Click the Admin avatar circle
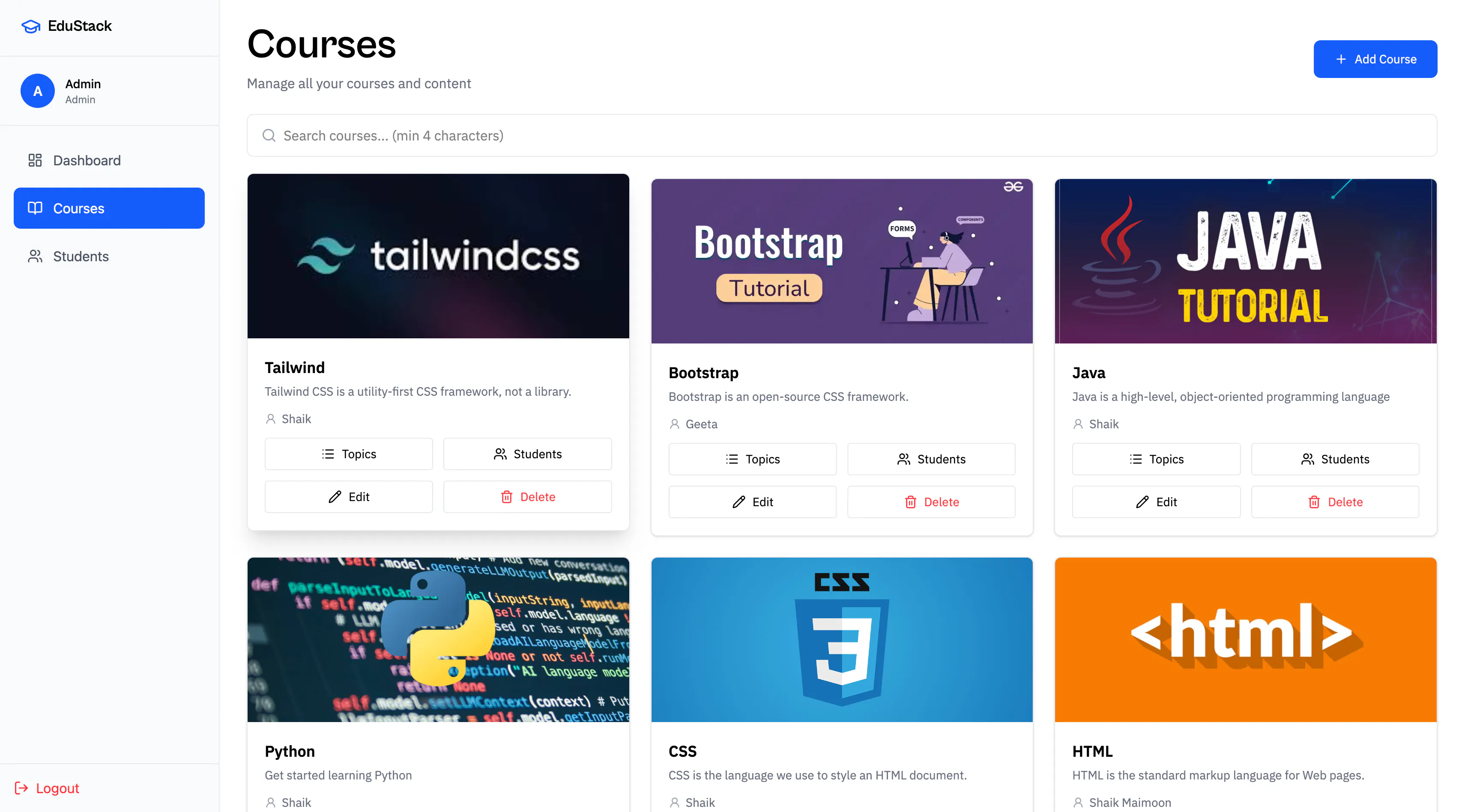 [38, 91]
